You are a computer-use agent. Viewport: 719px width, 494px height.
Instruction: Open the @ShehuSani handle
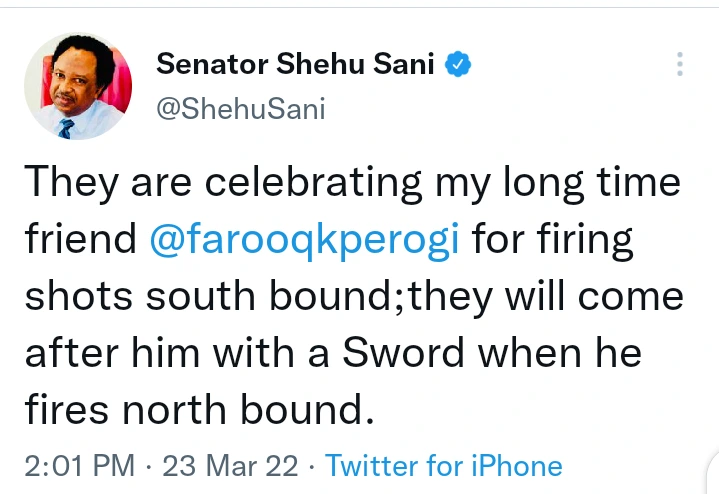(240, 109)
